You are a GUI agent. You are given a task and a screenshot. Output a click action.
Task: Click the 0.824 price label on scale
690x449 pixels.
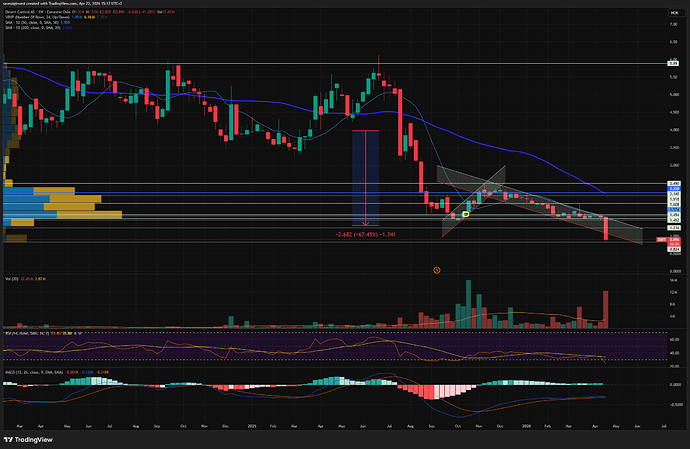674,249
